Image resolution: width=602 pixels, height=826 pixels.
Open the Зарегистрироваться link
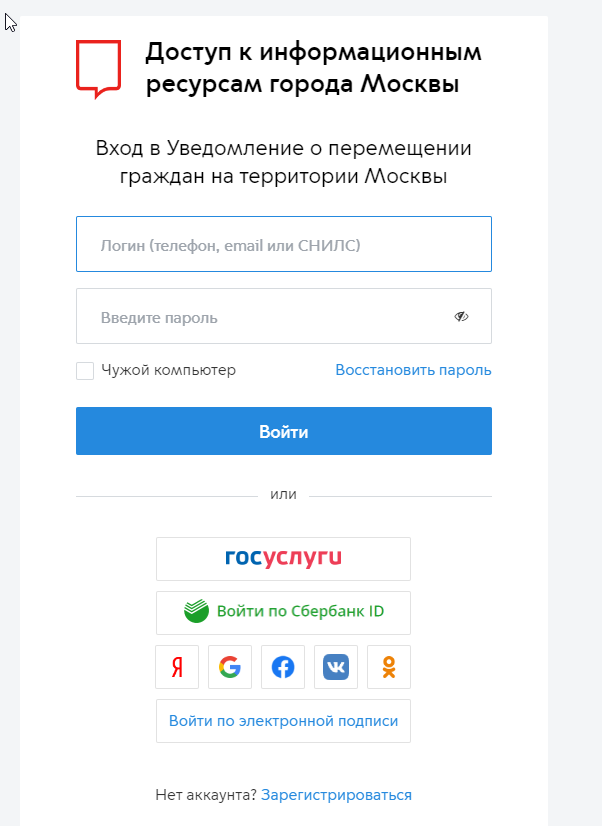pyautogui.click(x=337, y=794)
